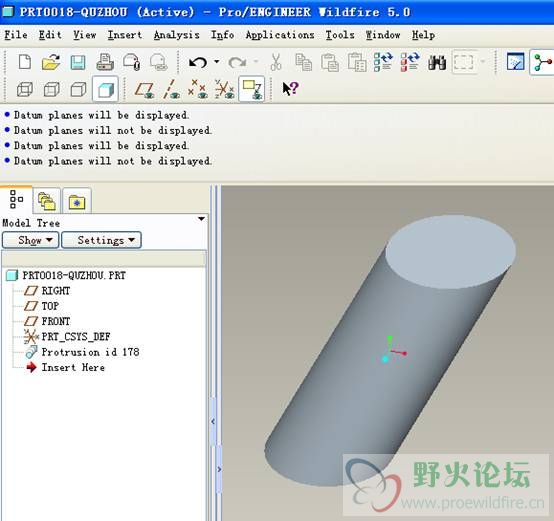Image resolution: width=554 pixels, height=521 pixels.
Task: Open Analysis menu
Action: coord(176,35)
